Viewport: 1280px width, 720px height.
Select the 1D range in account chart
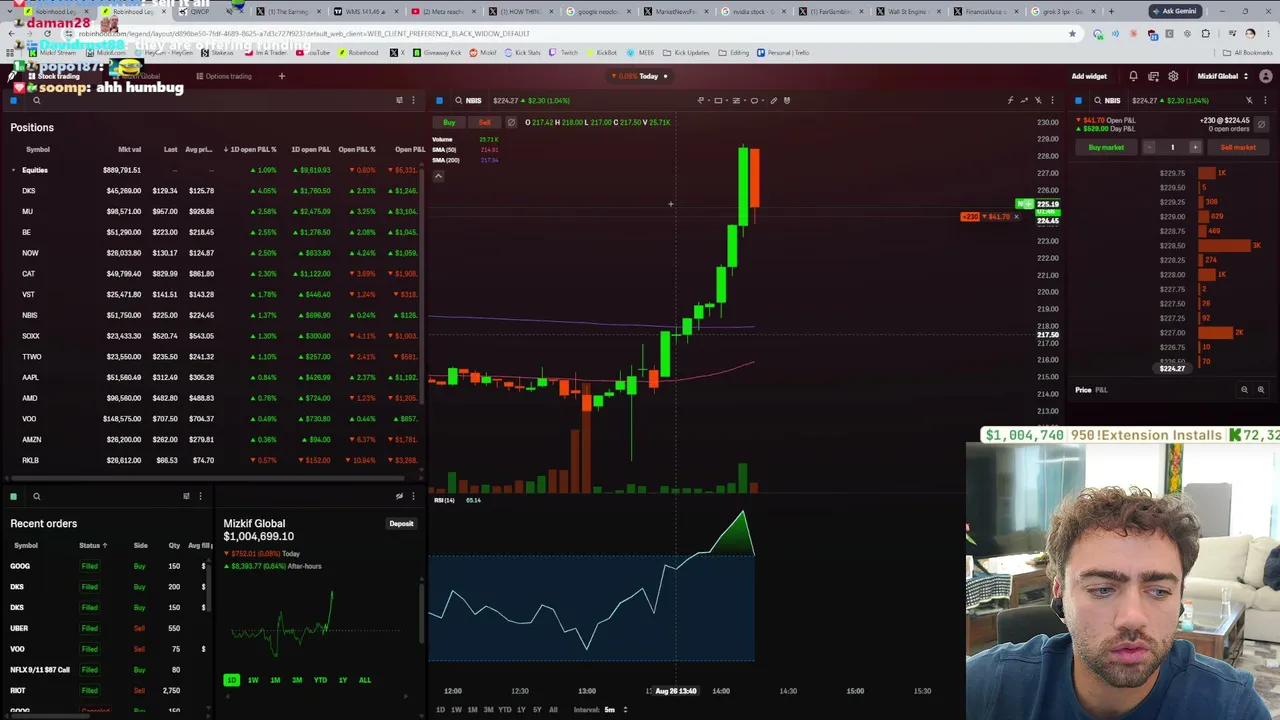pos(231,680)
